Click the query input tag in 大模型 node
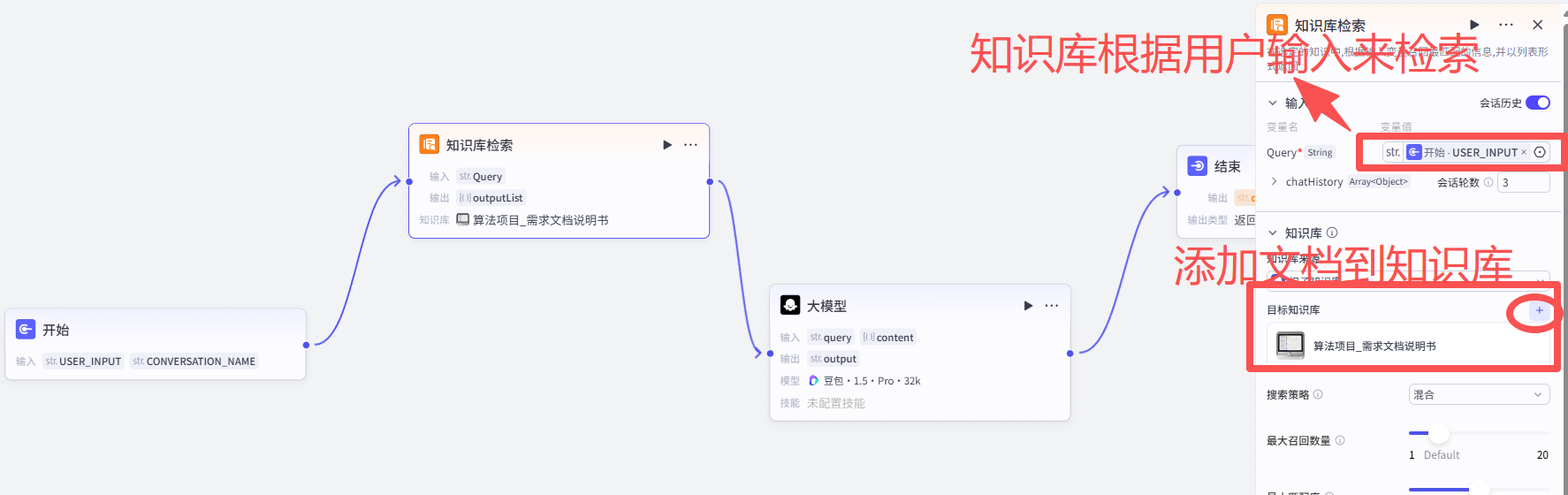Viewport: 1568px width, 495px height. pos(831,338)
